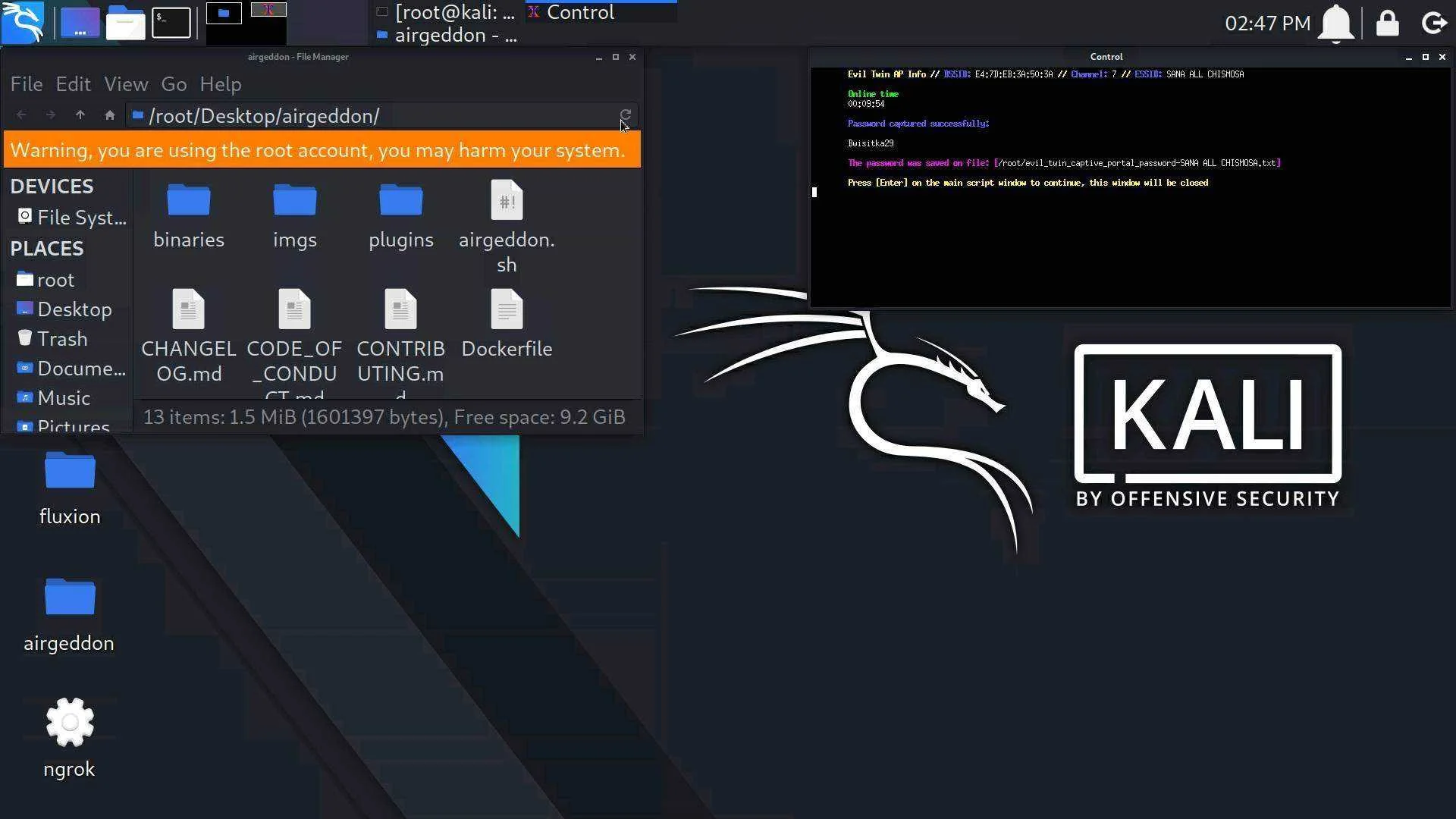This screenshot has height=819, width=1456.
Task: Open the View menu in the file manager
Action: [126, 84]
